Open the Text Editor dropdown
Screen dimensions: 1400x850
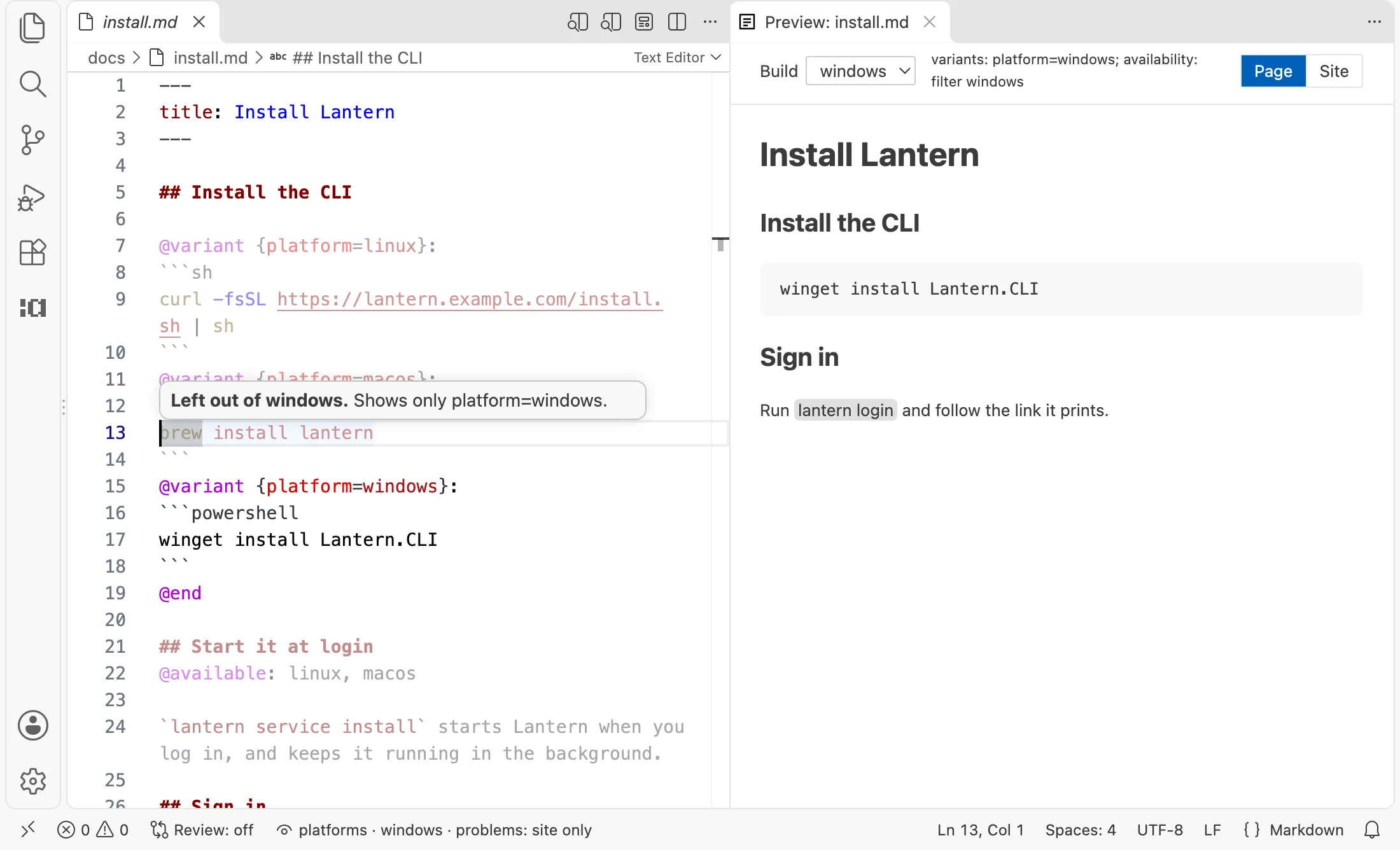point(677,57)
